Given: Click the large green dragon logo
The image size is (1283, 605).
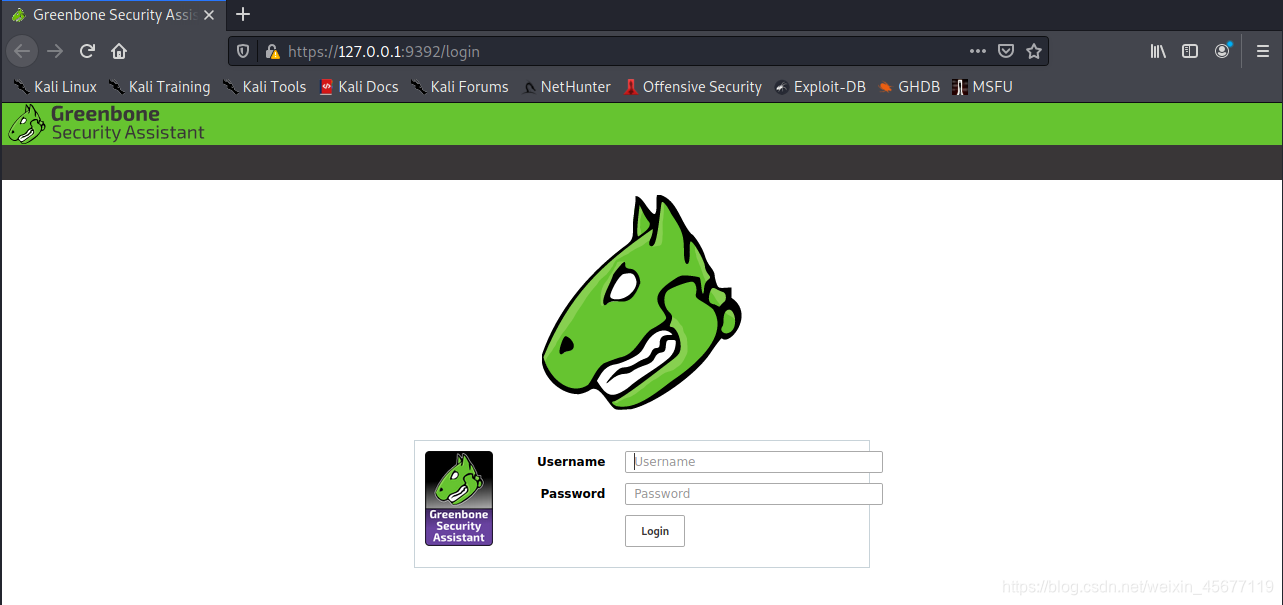Looking at the screenshot, I should point(641,302).
